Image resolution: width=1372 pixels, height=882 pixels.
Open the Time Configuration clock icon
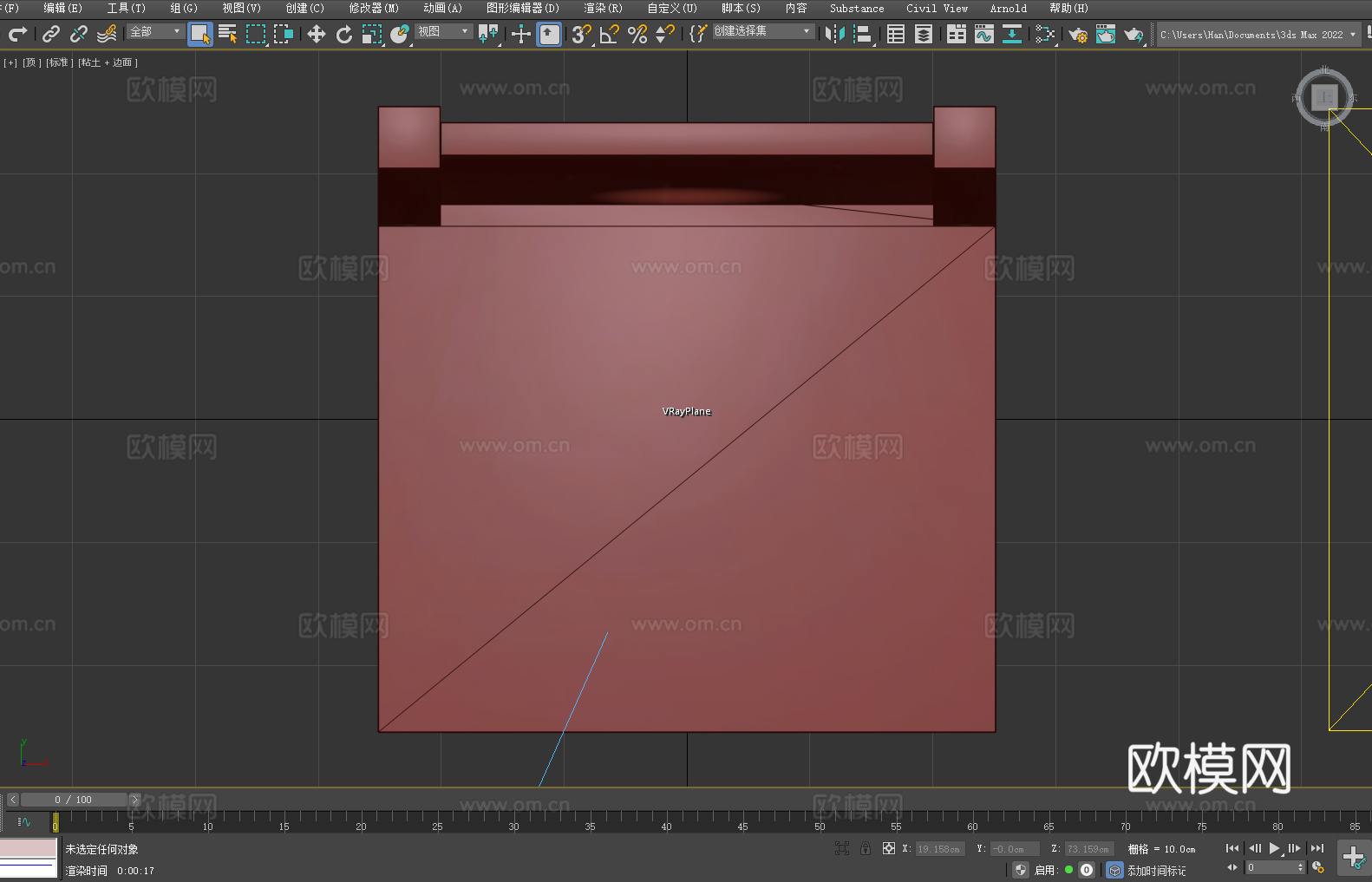click(1318, 867)
